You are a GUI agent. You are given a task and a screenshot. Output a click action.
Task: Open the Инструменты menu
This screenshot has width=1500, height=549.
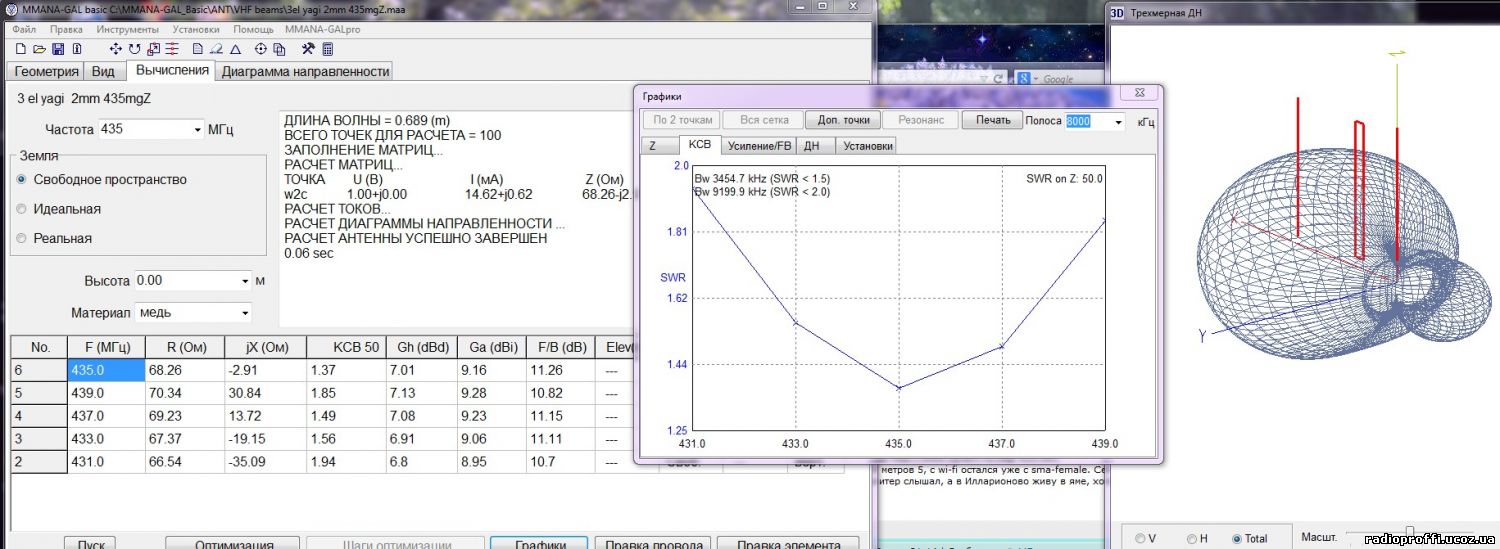coord(128,29)
